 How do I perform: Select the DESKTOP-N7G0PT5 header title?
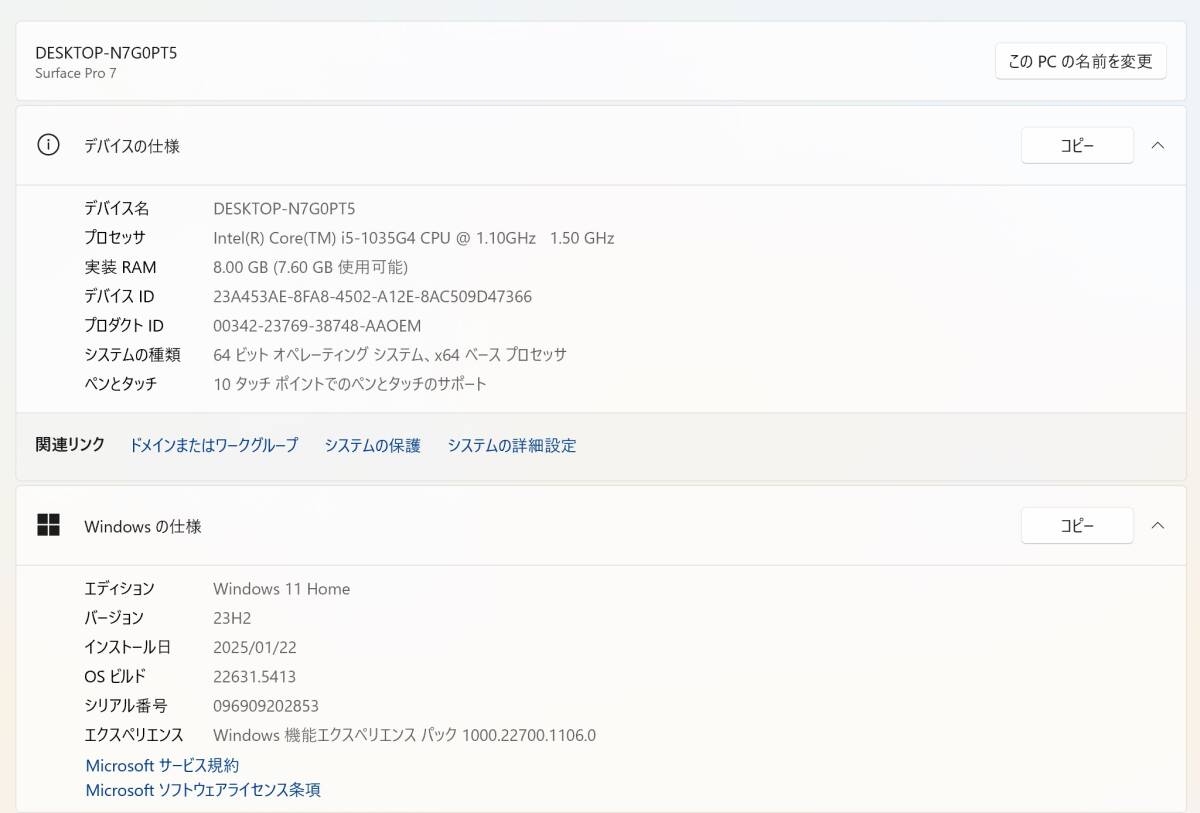click(106, 52)
